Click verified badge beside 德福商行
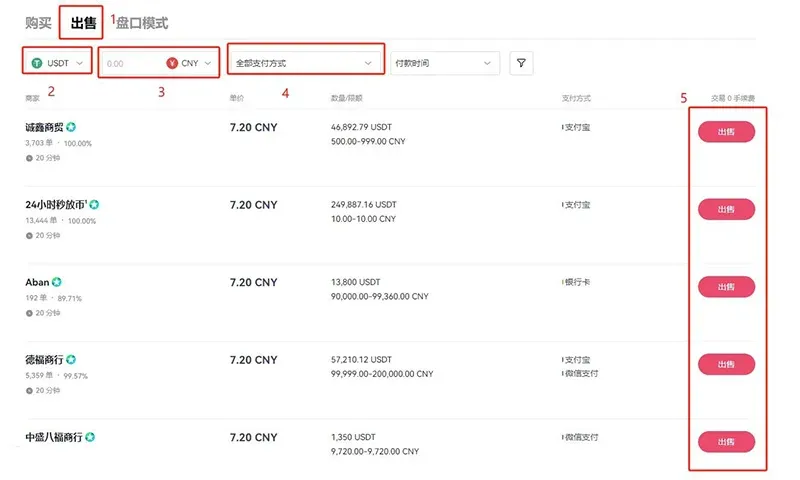The image size is (800, 480). pos(71,360)
